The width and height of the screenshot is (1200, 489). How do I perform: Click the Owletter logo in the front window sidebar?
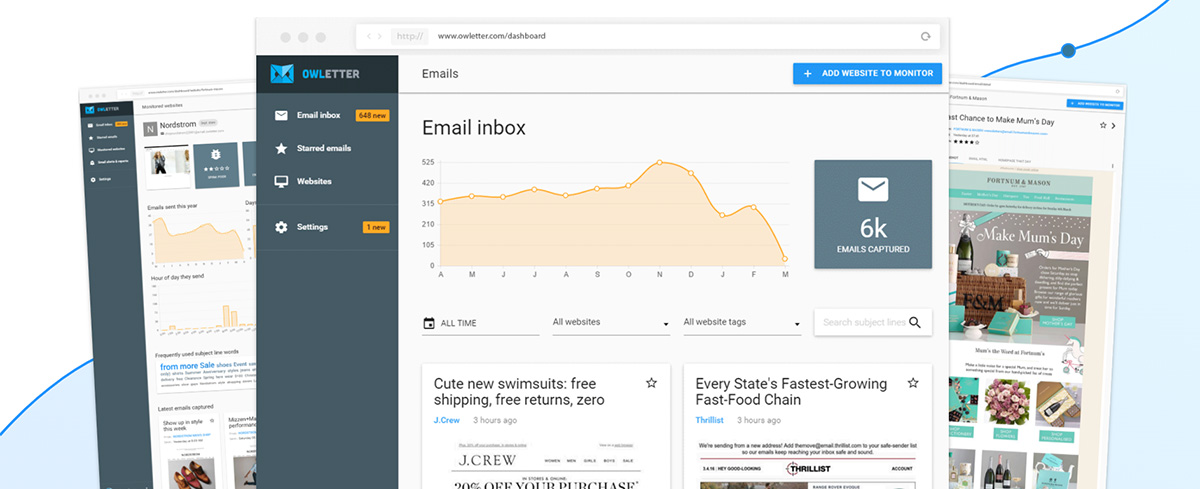click(x=314, y=74)
